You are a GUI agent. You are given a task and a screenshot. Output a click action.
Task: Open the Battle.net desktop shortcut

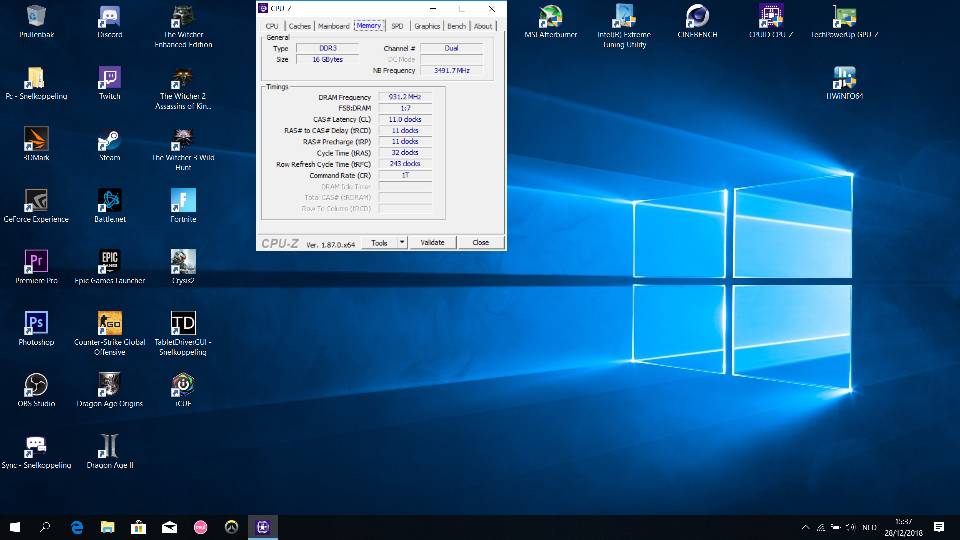pos(110,206)
